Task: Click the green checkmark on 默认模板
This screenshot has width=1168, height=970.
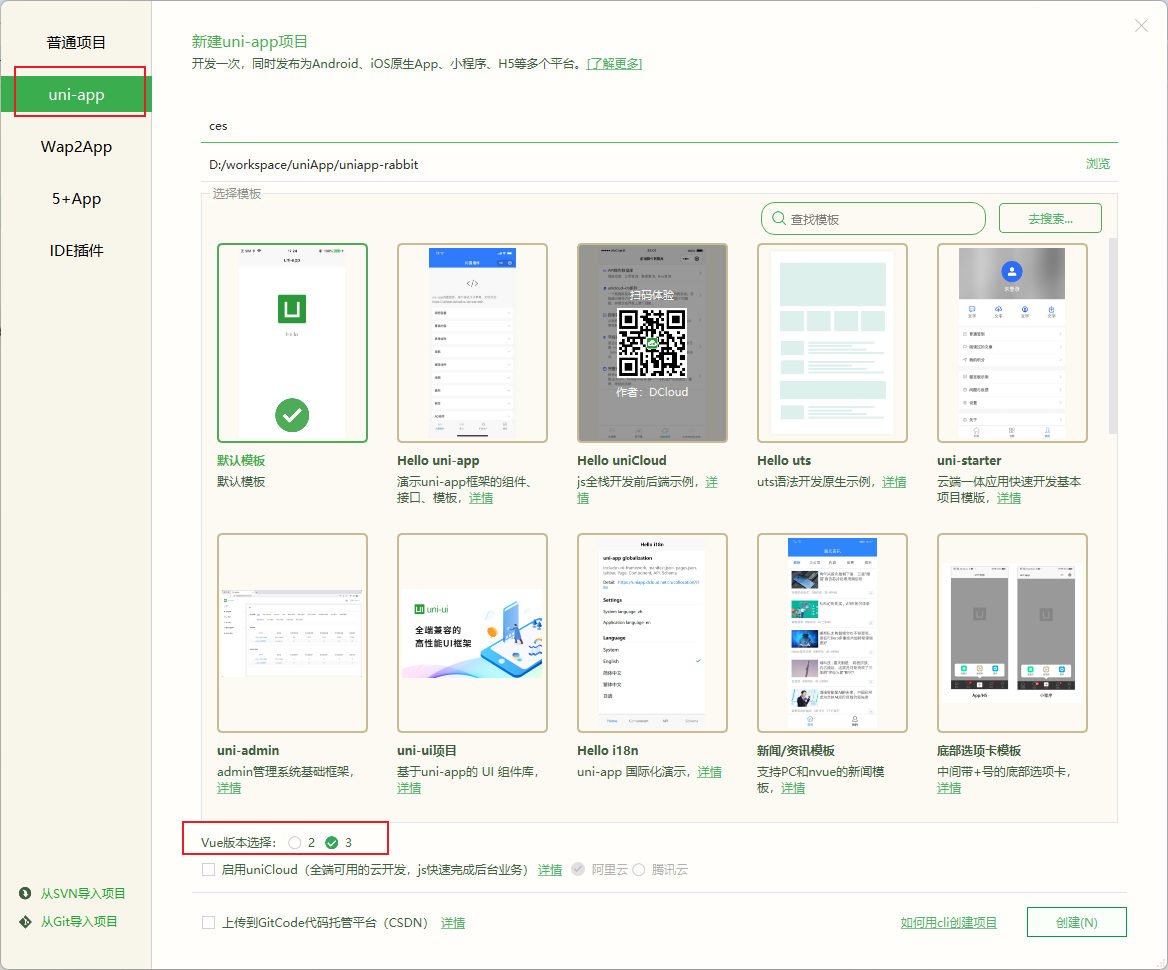Action: coord(292,415)
